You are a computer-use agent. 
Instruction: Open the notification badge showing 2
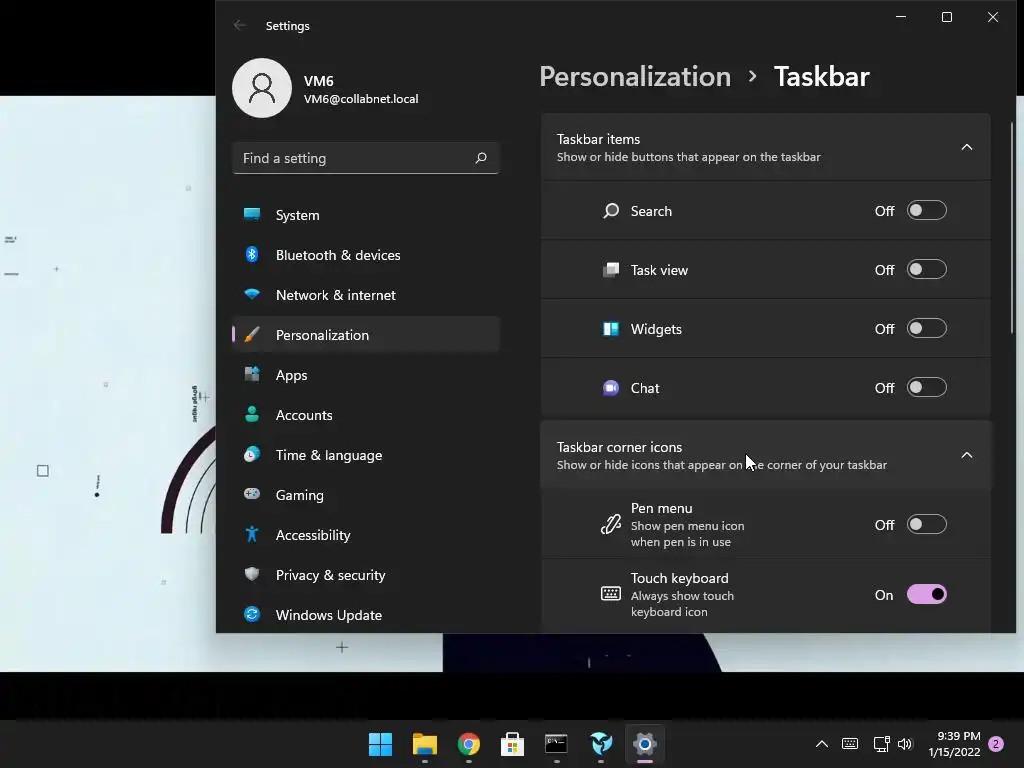point(996,744)
